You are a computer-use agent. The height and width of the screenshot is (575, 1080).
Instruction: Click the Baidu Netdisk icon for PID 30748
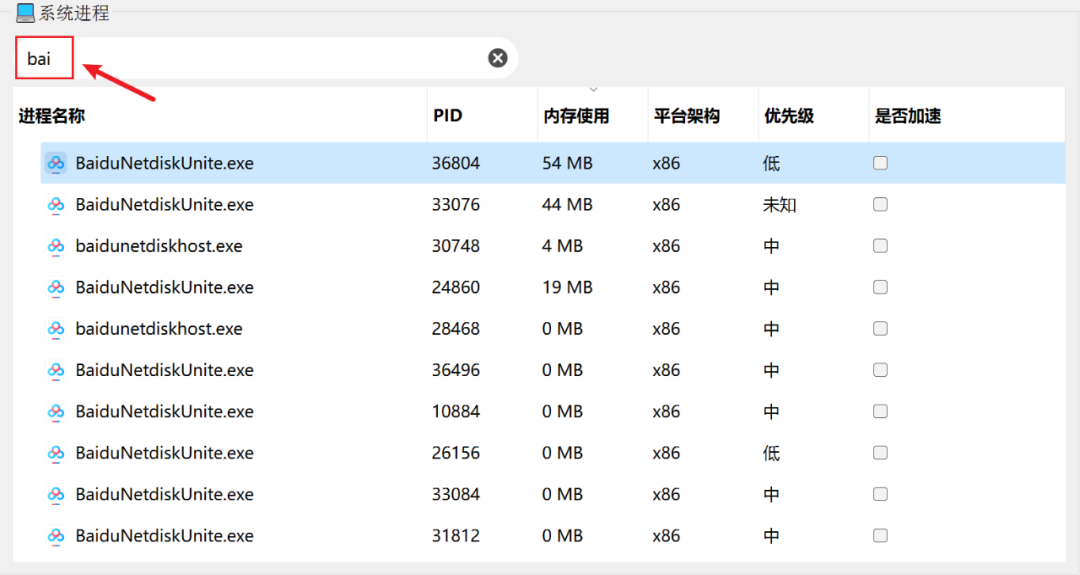[x=56, y=246]
